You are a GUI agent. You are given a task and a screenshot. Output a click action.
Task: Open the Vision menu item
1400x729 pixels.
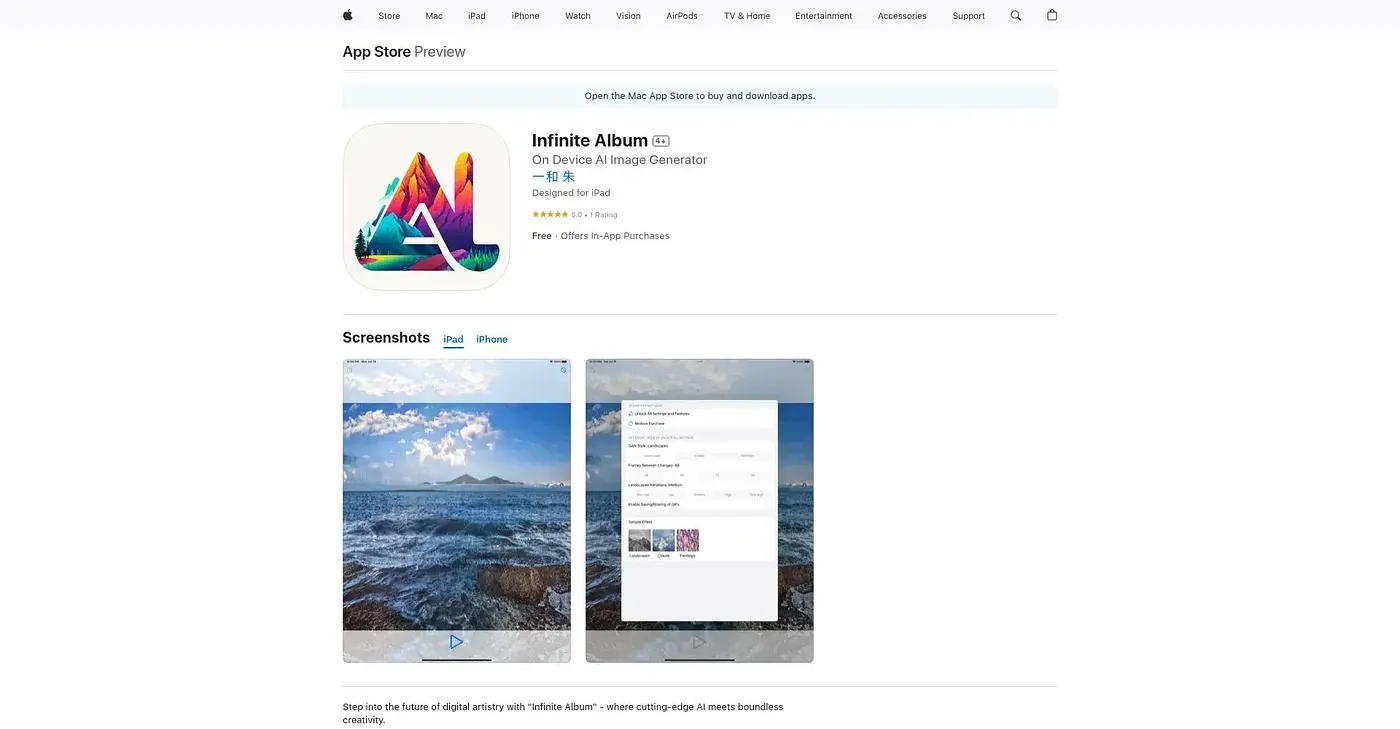[628, 16]
